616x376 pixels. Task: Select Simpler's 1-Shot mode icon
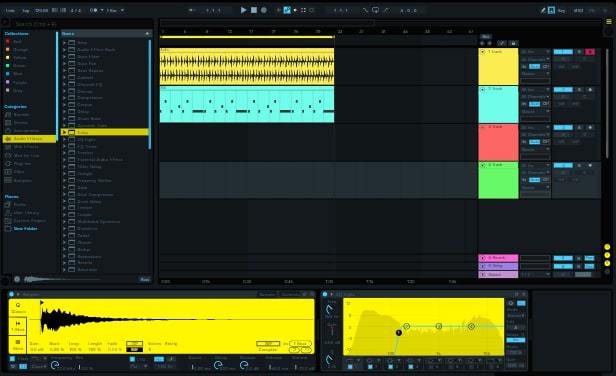click(x=18, y=326)
